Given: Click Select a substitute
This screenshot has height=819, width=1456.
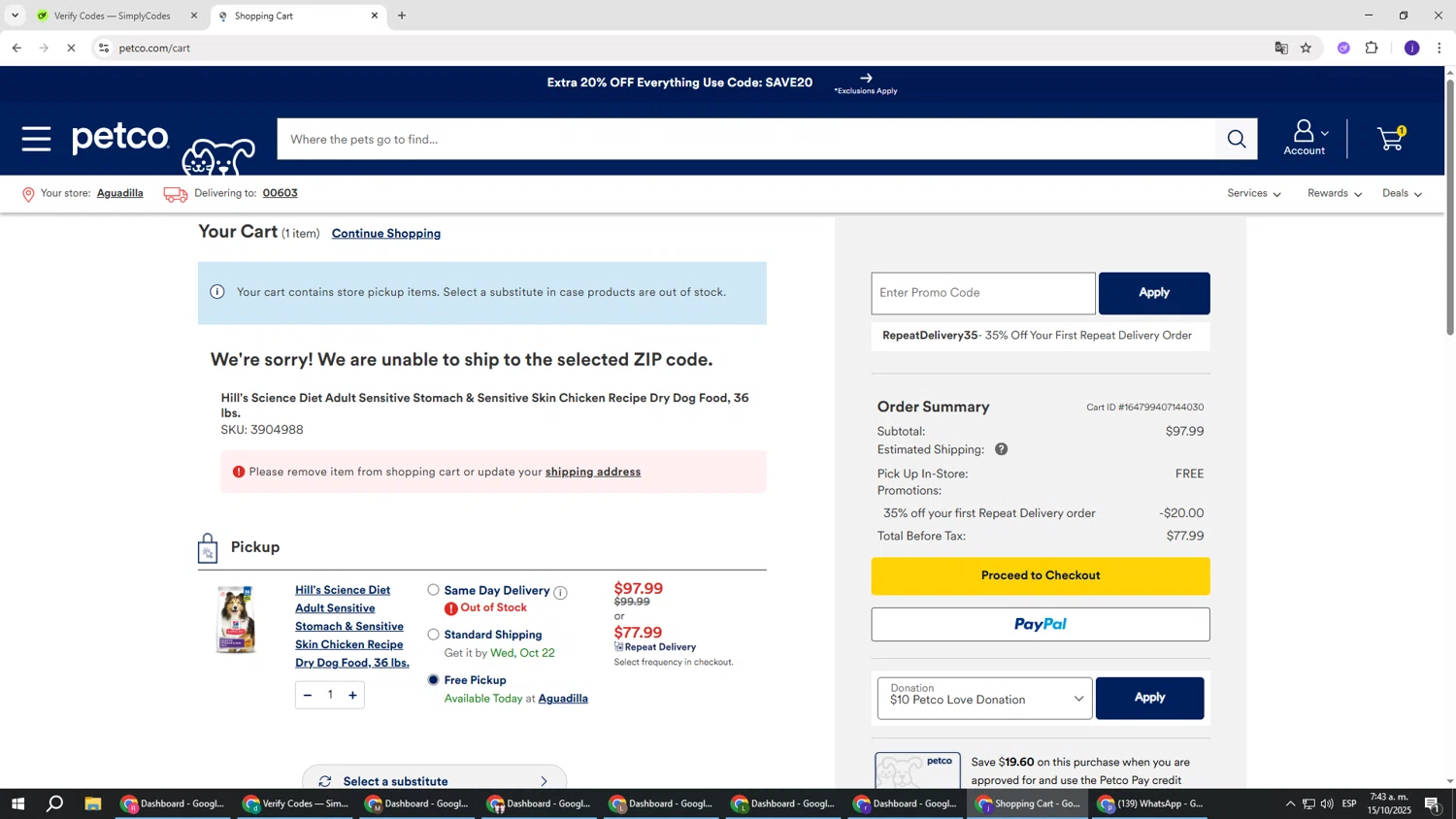Looking at the screenshot, I should coord(434,780).
